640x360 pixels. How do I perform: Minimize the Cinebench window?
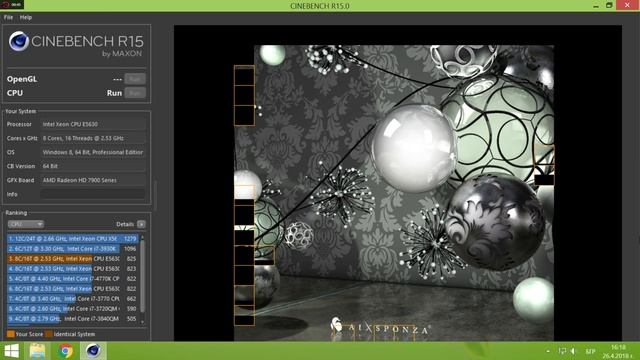point(596,6)
